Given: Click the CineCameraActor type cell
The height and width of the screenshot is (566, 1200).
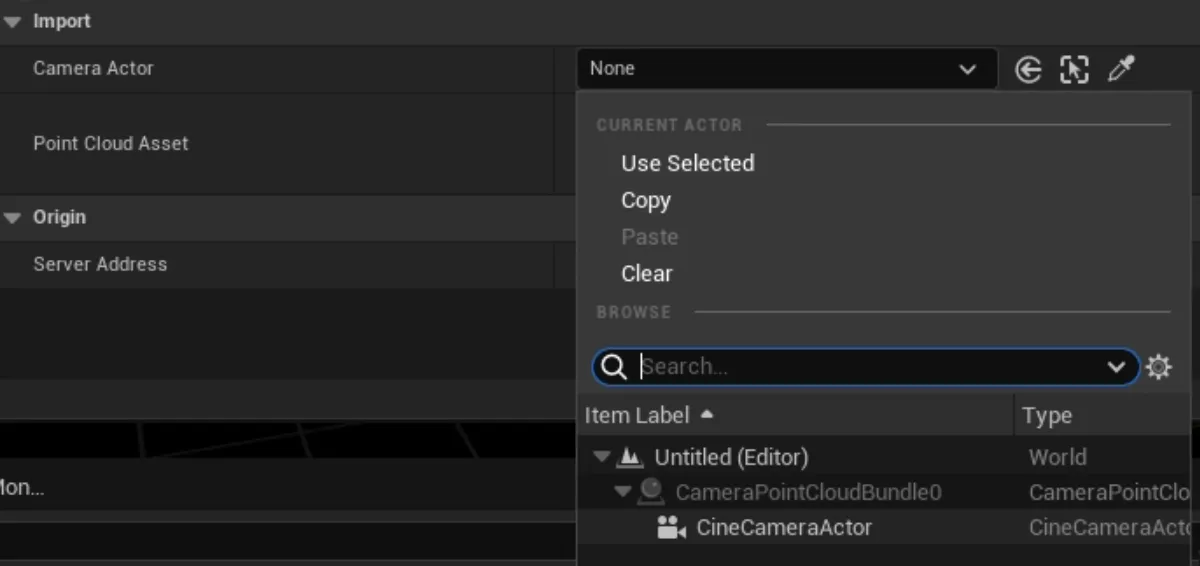Looking at the screenshot, I should [1108, 527].
